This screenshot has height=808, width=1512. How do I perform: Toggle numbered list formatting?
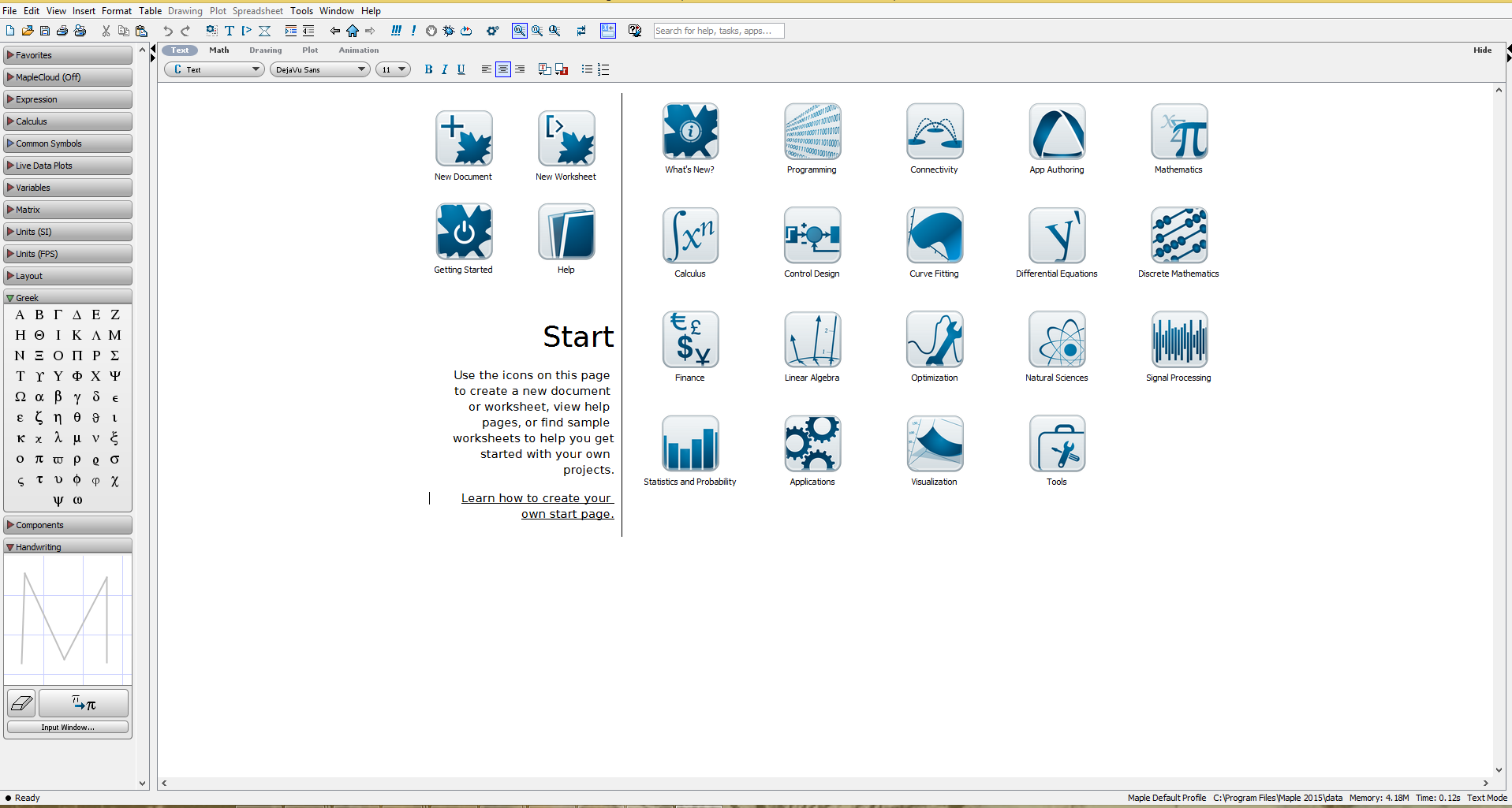click(603, 69)
